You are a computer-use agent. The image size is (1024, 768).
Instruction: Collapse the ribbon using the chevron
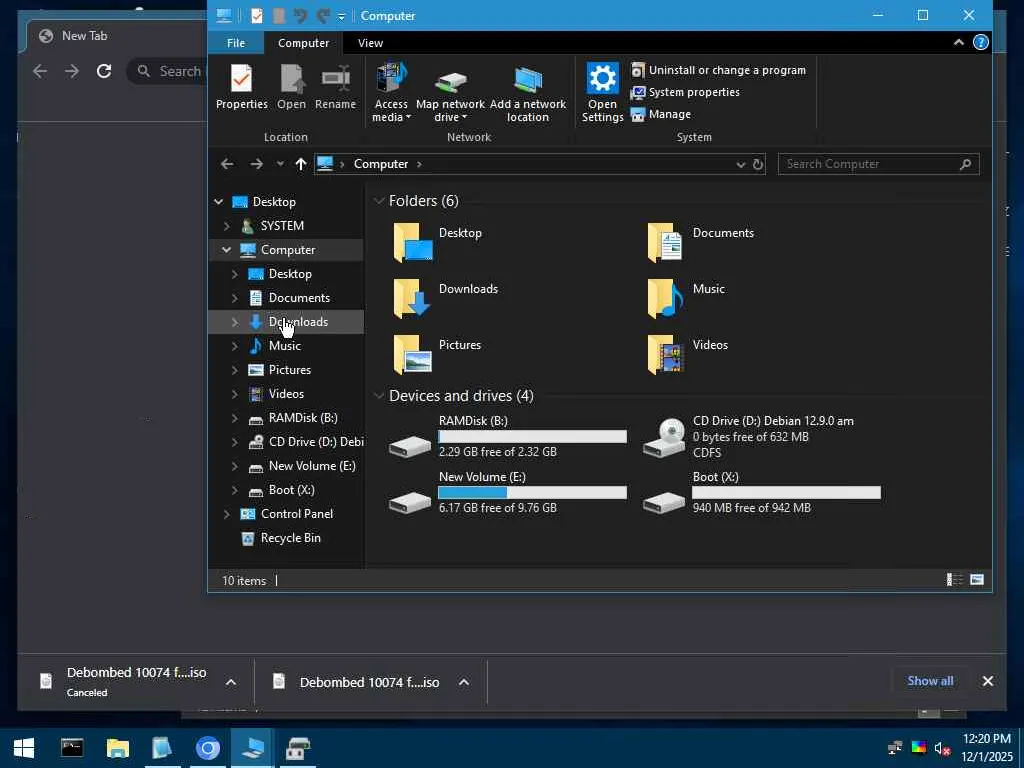(x=959, y=43)
